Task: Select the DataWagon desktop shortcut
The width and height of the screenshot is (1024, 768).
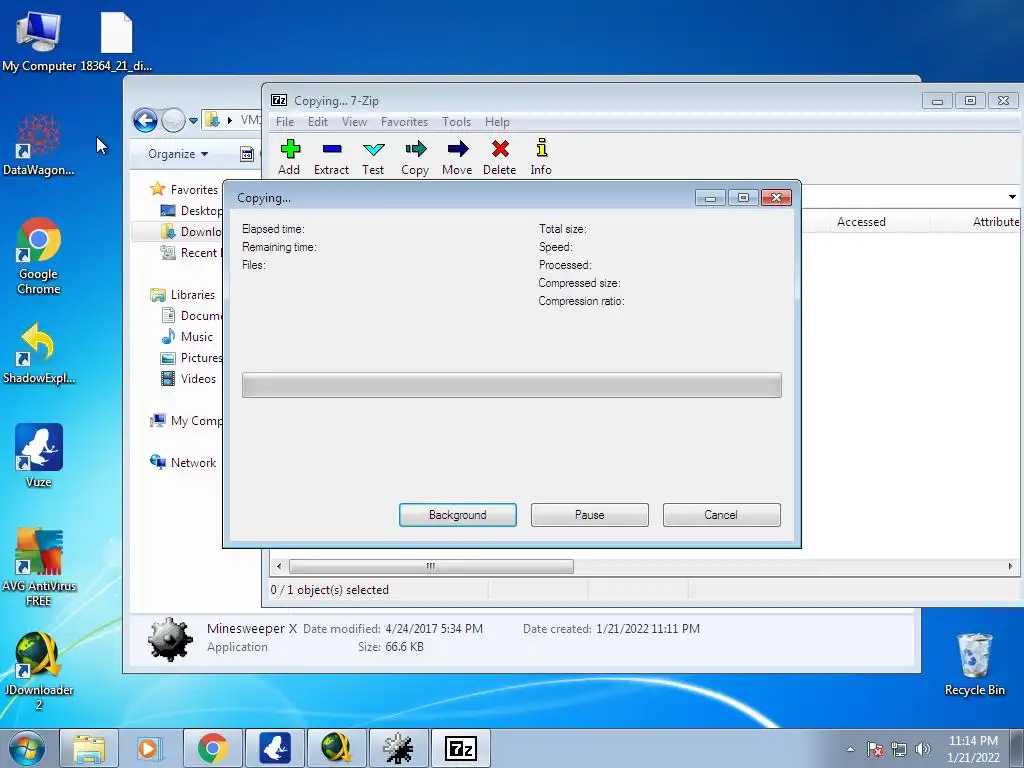Action: click(x=39, y=145)
